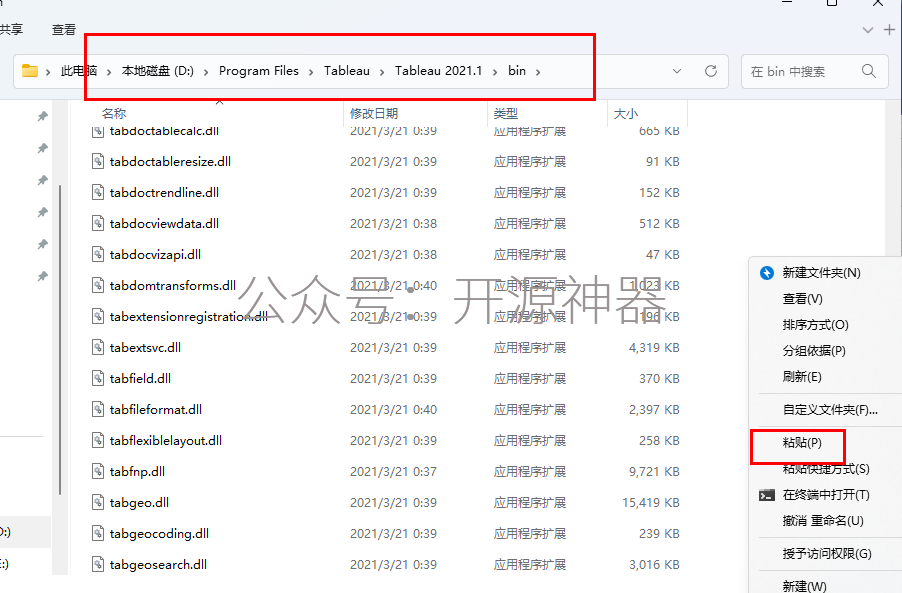The image size is (902, 593).
Task: Open 查看(V) submenu in context menu
Action: 802,299
